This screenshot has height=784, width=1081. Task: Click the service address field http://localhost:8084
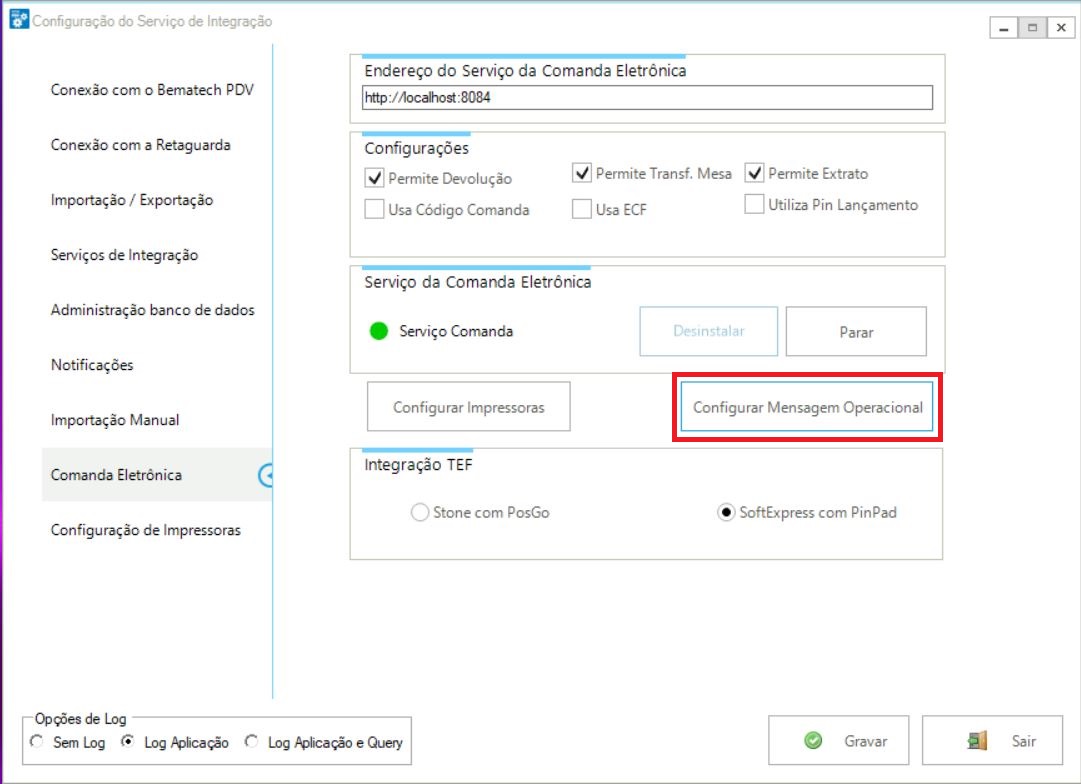point(647,97)
